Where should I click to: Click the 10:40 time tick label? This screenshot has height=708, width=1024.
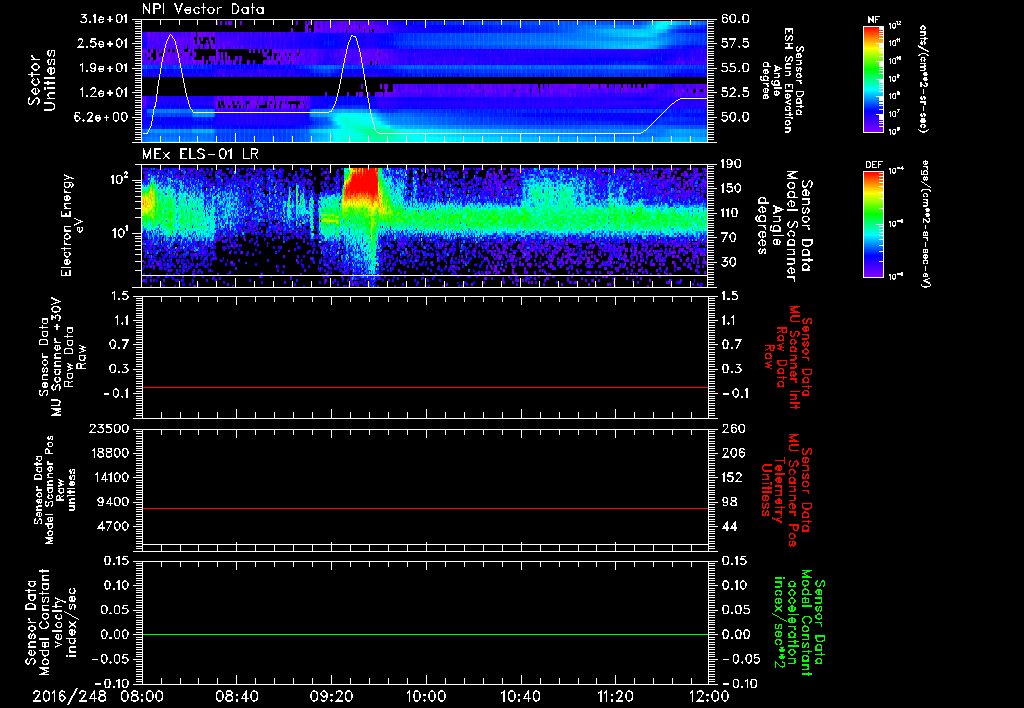(520, 696)
